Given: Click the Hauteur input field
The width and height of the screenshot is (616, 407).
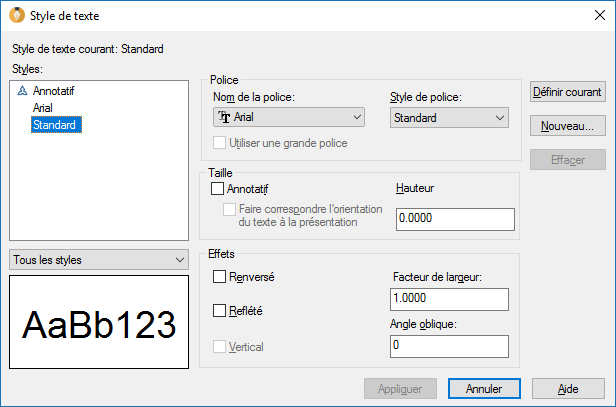Looking at the screenshot, I should tap(454, 219).
